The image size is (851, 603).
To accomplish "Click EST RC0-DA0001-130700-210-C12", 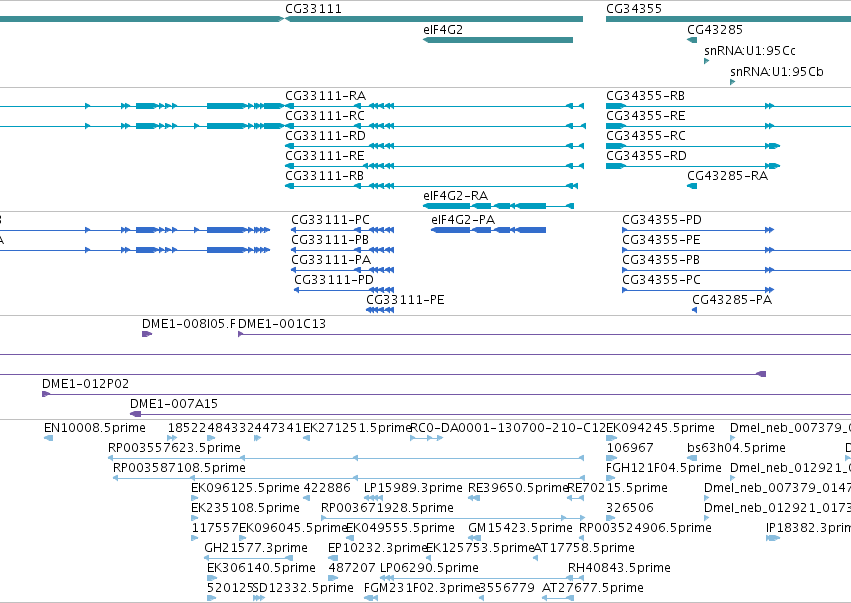I will coord(427,438).
